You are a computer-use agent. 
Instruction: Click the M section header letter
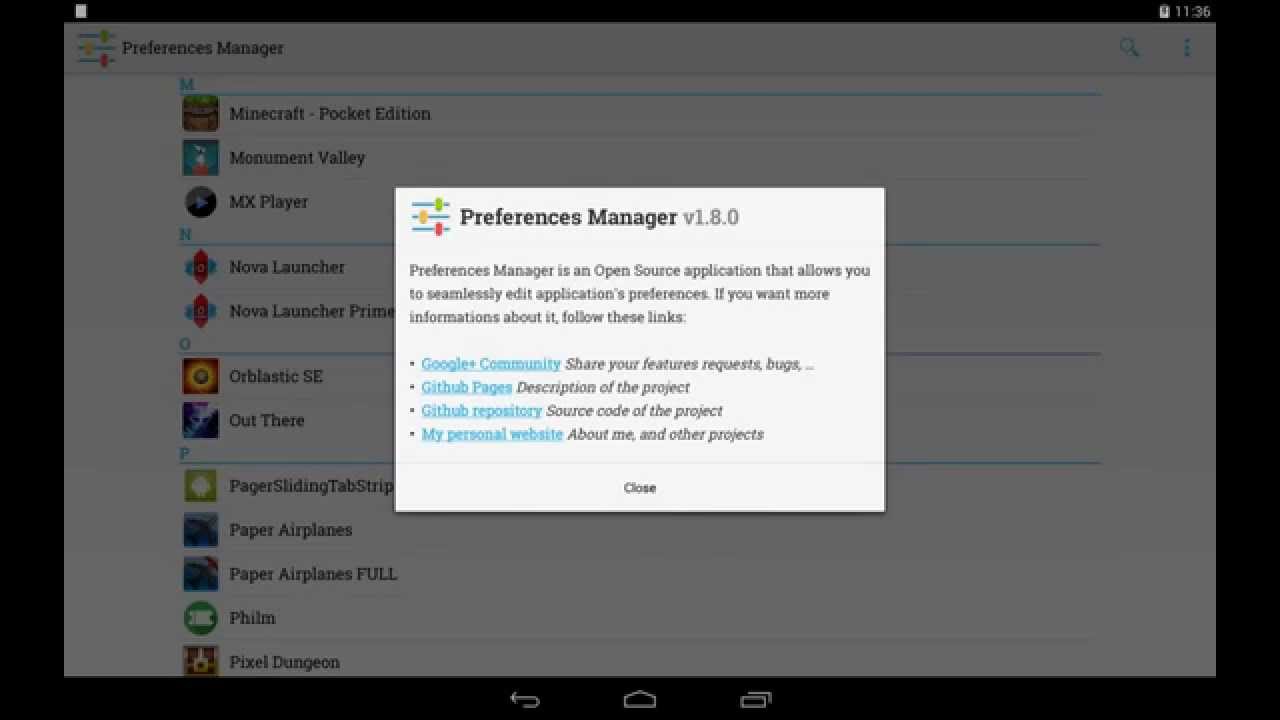point(187,85)
